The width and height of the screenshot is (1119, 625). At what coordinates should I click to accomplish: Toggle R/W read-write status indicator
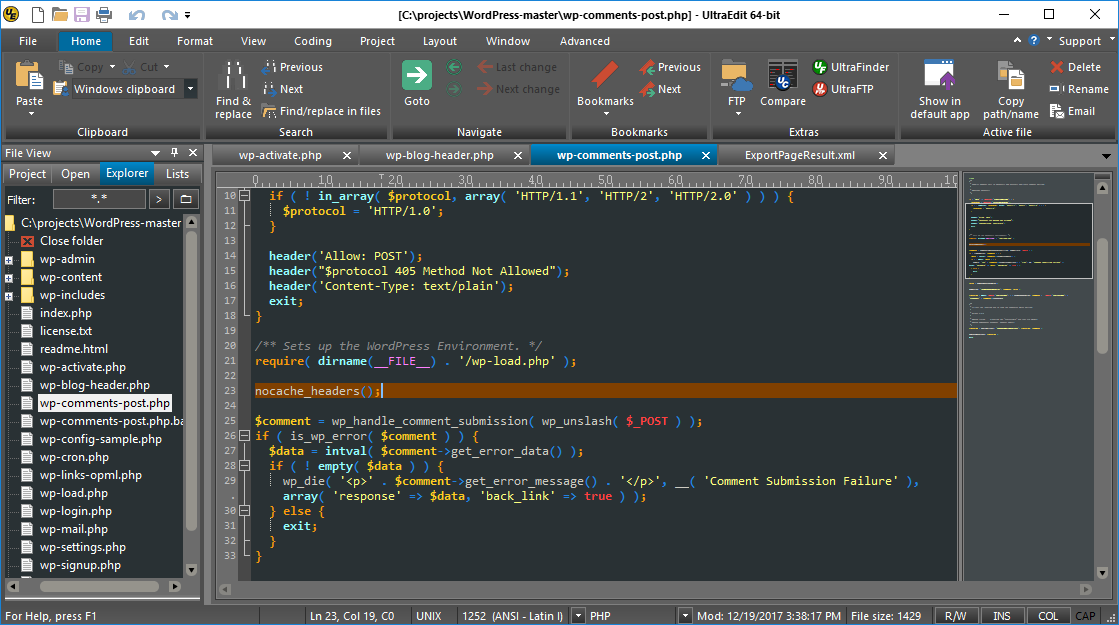click(955, 616)
